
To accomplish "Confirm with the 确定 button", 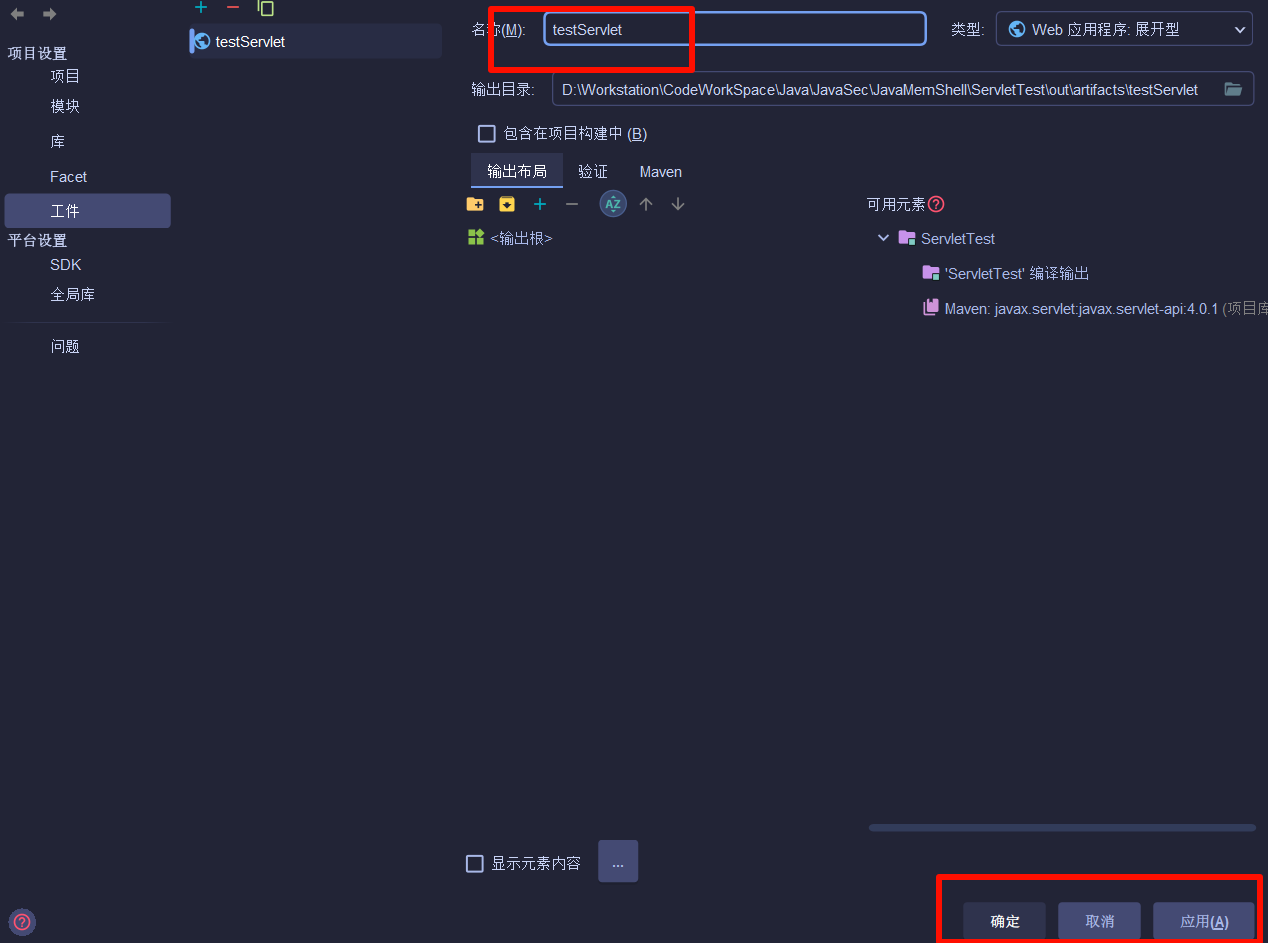I will [1005, 921].
